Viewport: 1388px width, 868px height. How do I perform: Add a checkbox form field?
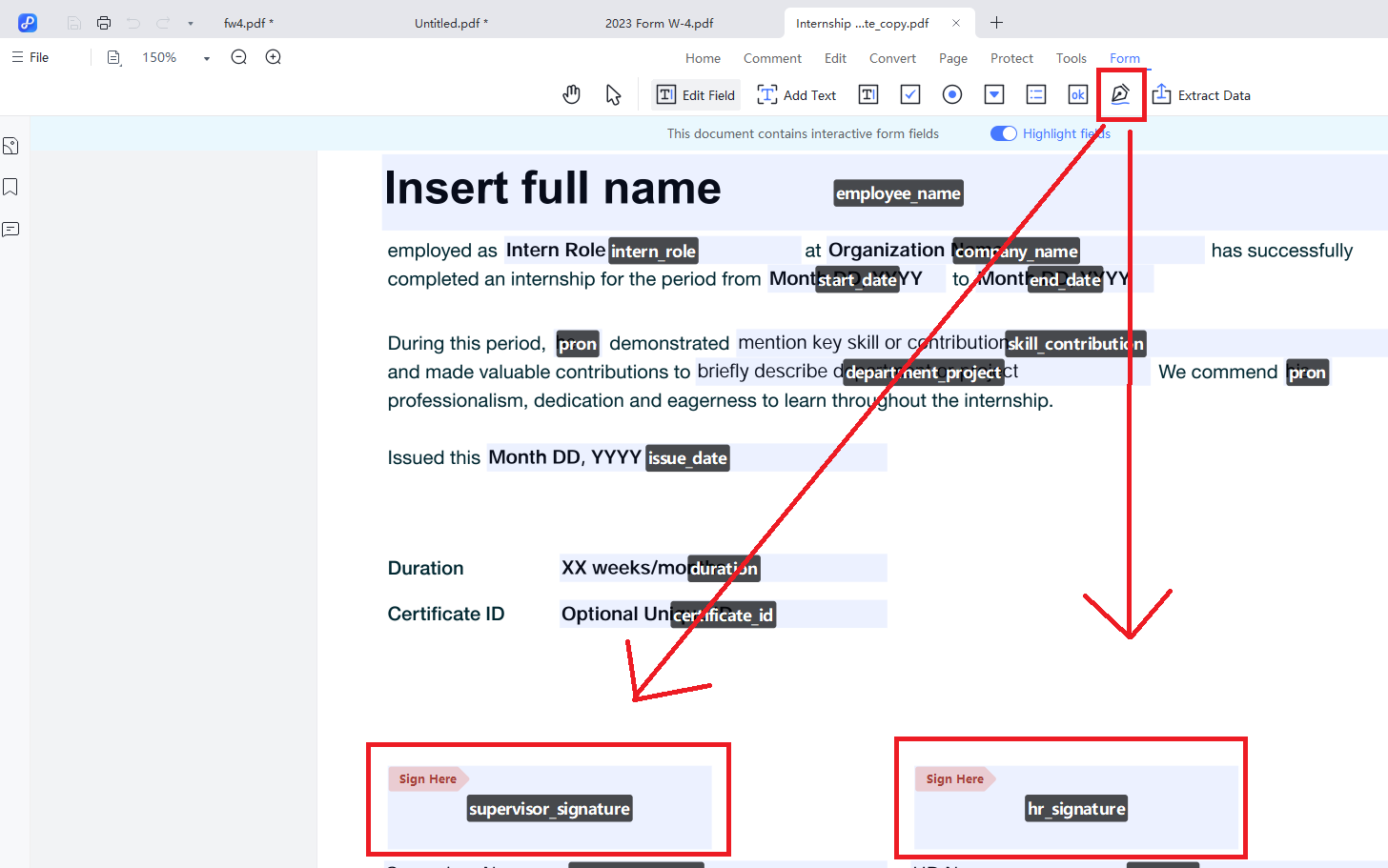coord(909,94)
